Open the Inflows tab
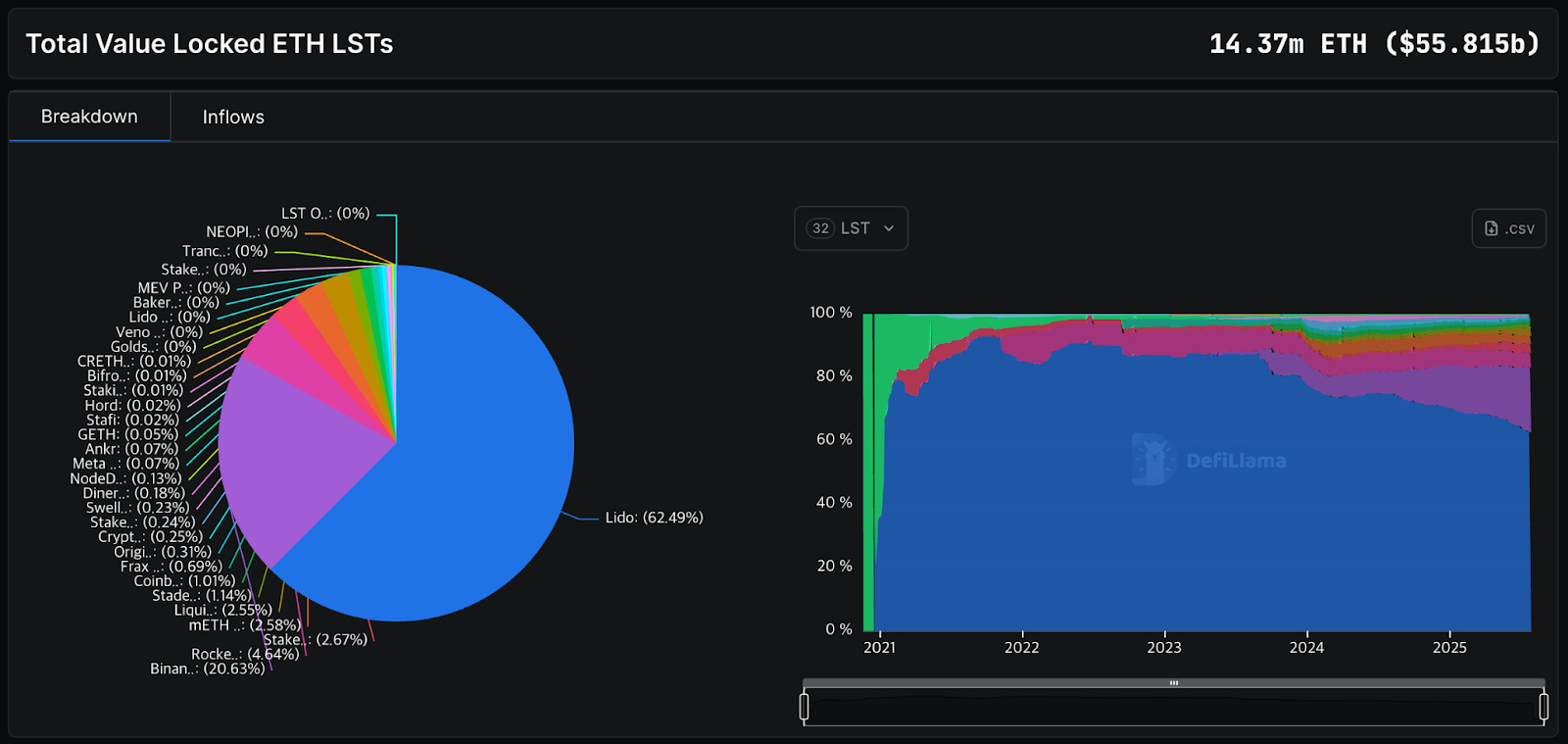1568x744 pixels. click(x=233, y=117)
